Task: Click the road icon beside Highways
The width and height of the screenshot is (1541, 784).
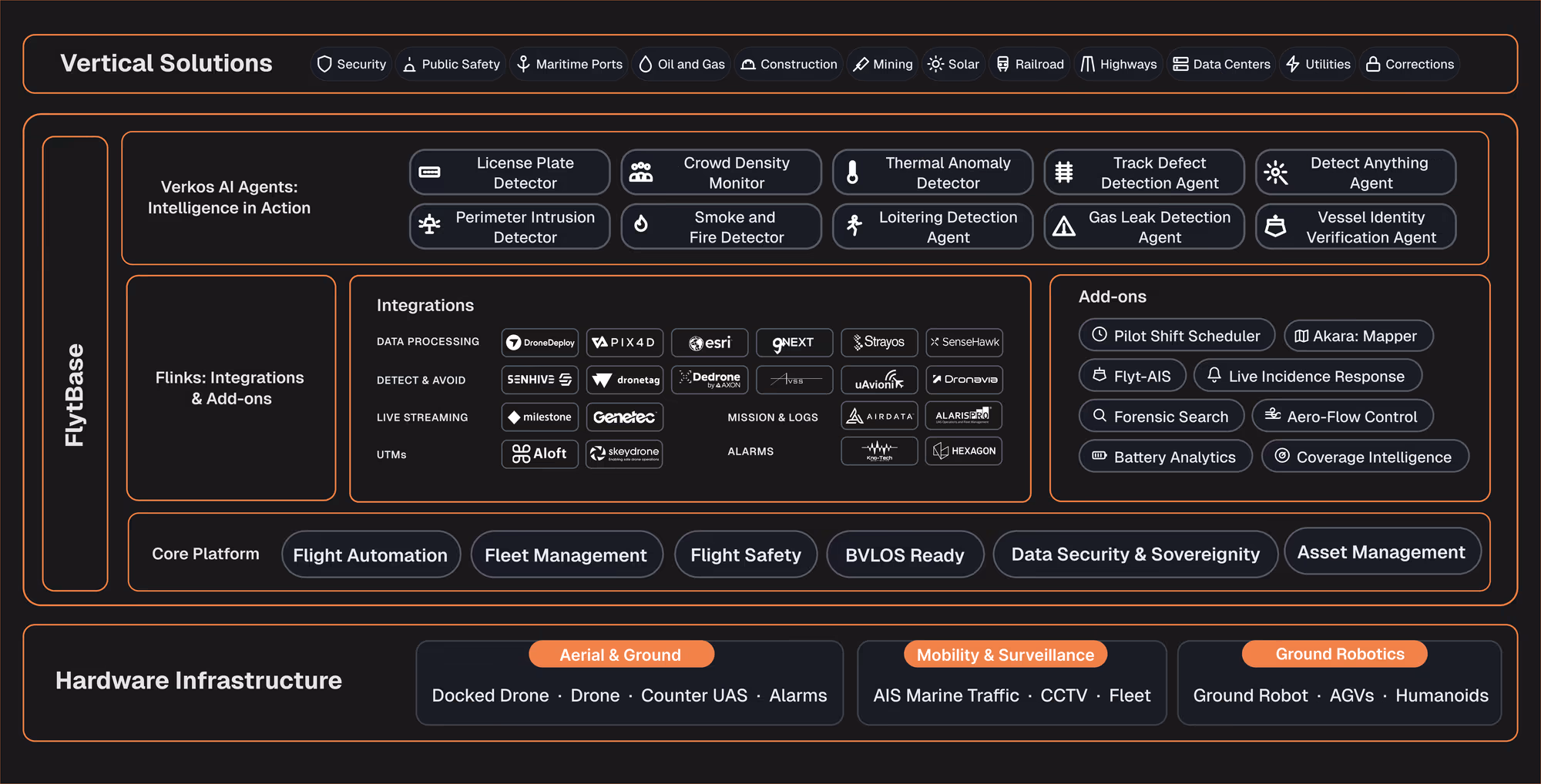Action: pyautogui.click(x=1087, y=64)
